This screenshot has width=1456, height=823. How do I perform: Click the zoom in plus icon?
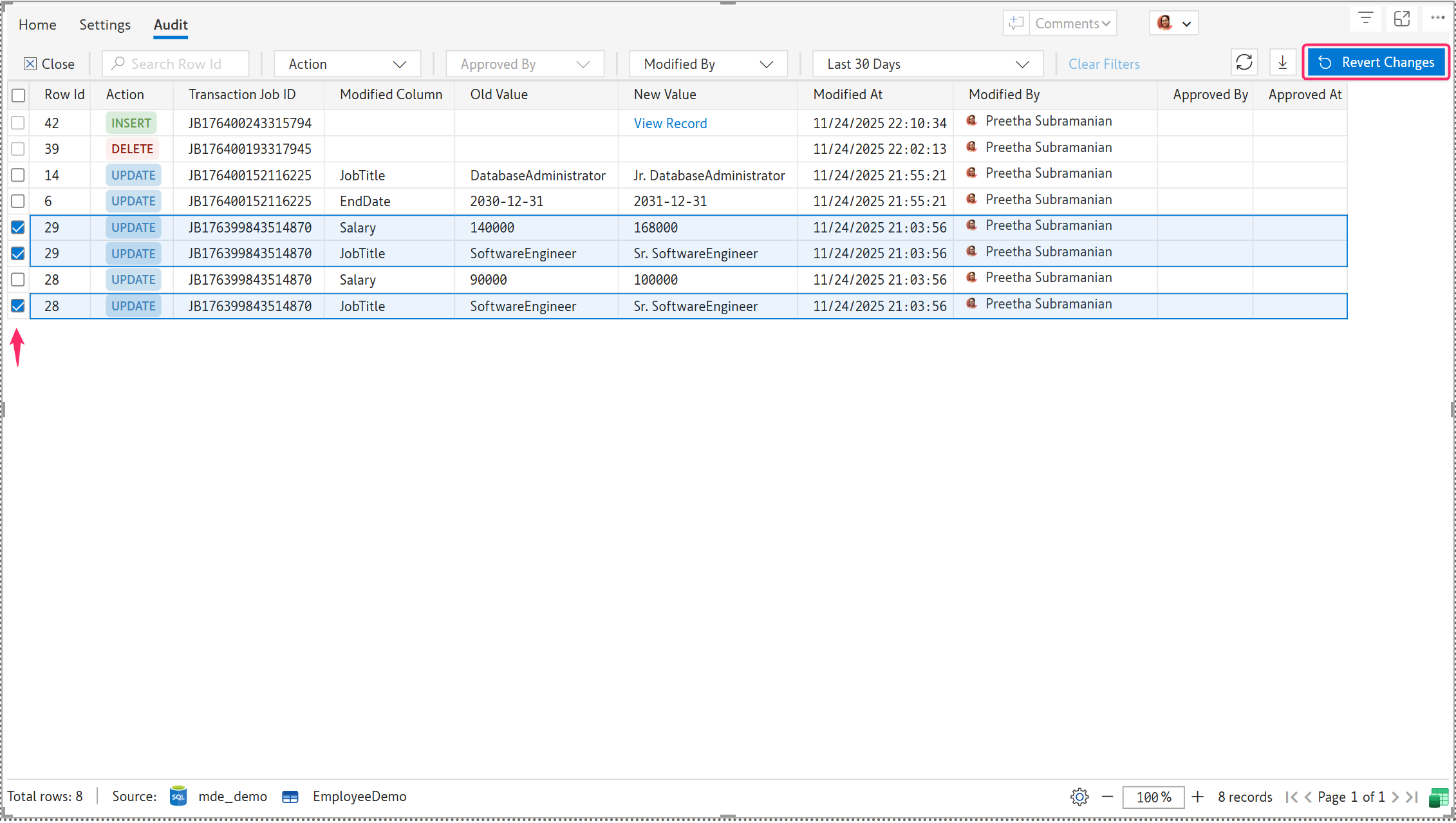point(1197,797)
